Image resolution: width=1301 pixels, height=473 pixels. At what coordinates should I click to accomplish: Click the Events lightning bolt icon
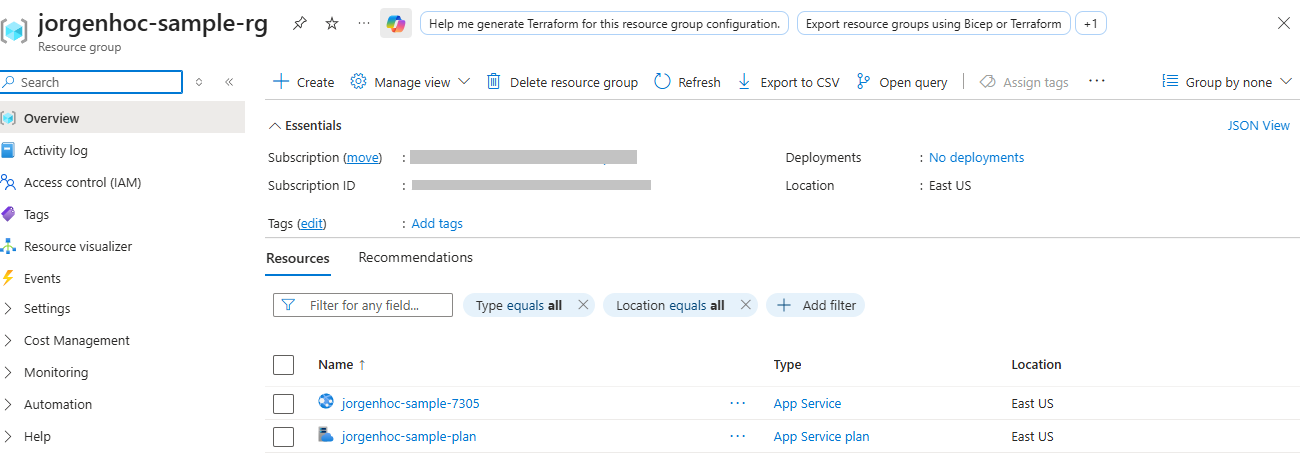click(9, 278)
